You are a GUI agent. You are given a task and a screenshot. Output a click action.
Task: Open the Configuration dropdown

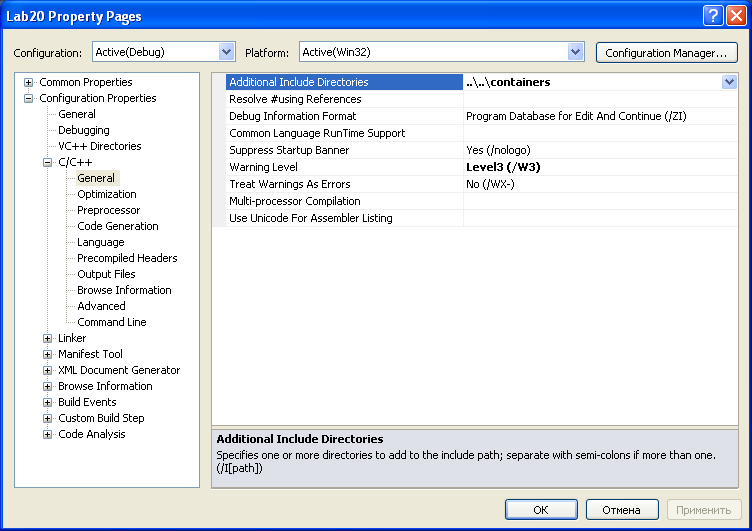[x=226, y=52]
